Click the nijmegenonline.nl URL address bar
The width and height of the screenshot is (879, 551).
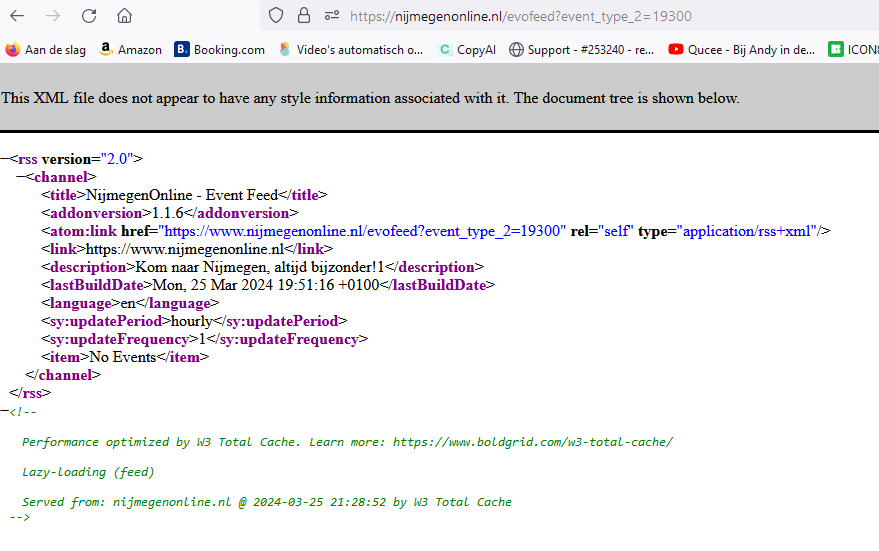(520, 16)
